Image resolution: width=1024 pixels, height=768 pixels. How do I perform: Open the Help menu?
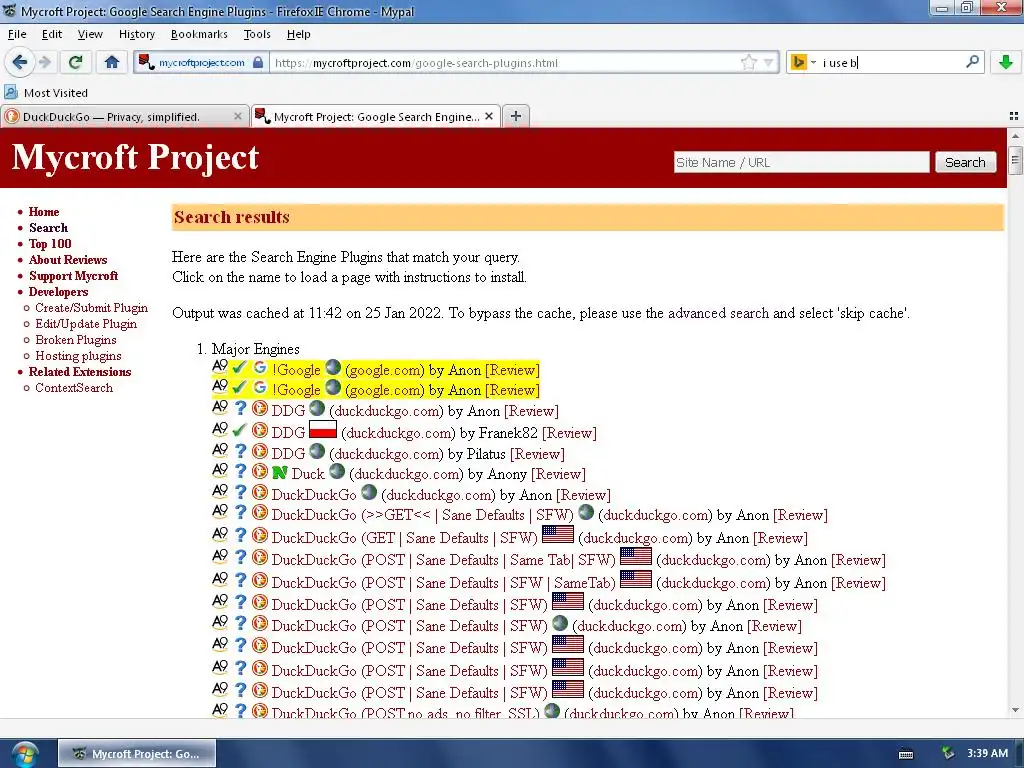click(x=298, y=34)
